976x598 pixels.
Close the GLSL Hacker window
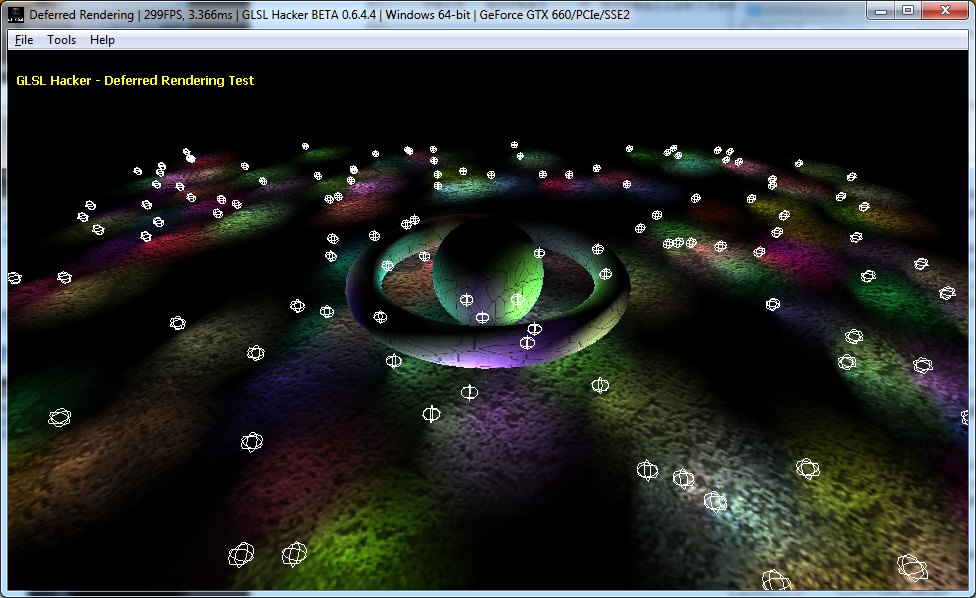(x=945, y=11)
